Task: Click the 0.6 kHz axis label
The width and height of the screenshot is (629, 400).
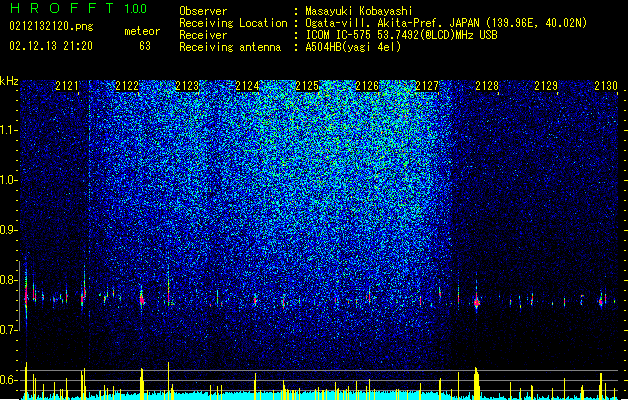Action: 8,380
